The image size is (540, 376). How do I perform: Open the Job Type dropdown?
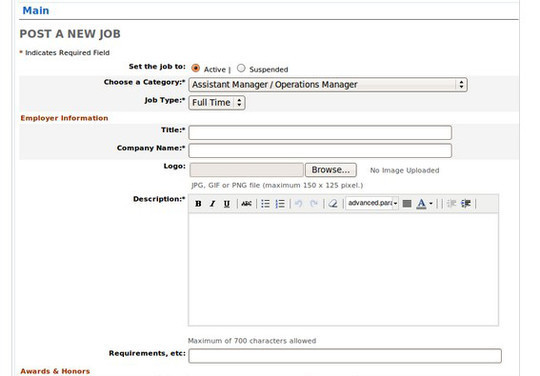[x=217, y=103]
